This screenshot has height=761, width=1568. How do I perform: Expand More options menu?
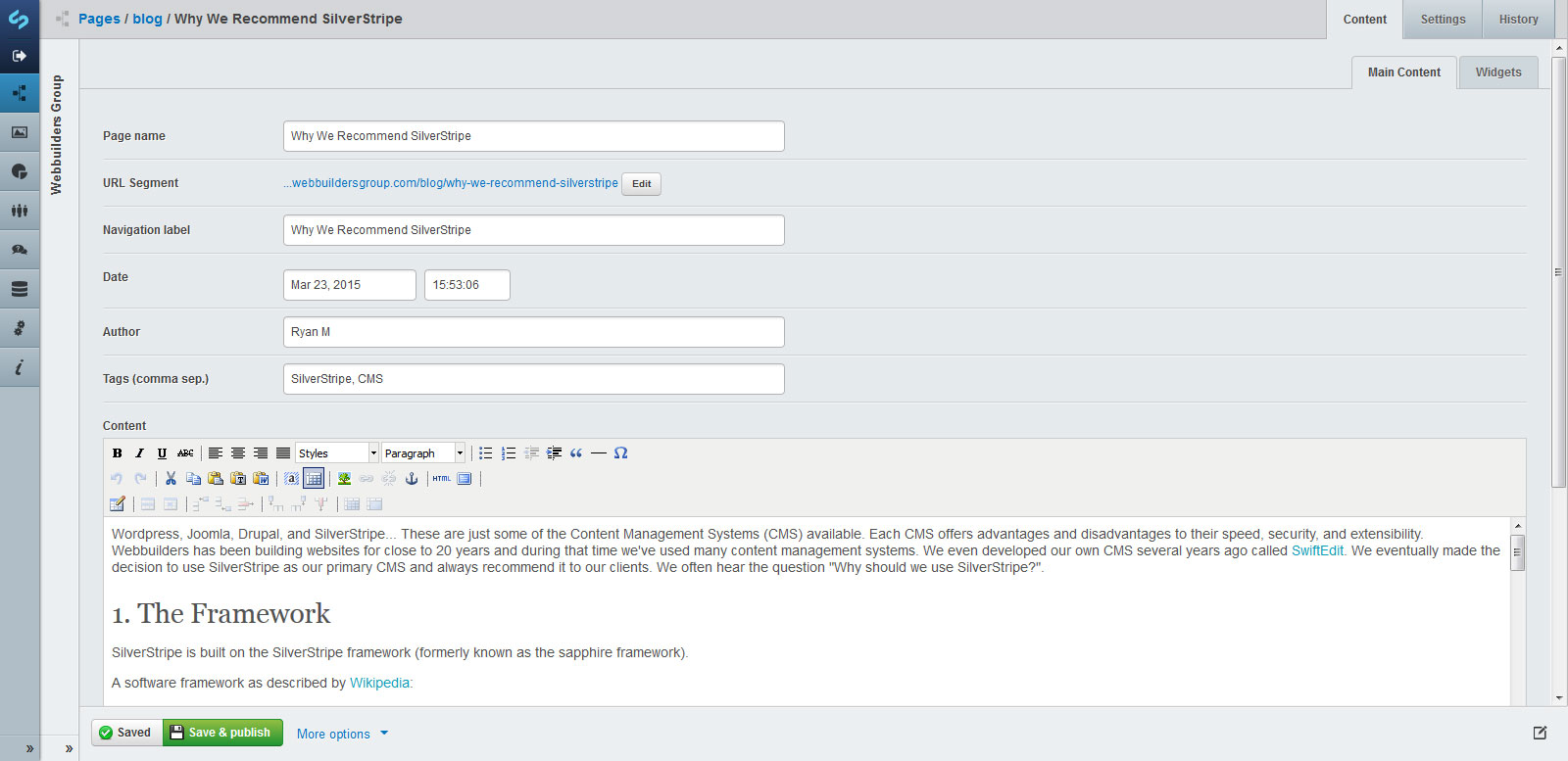point(342,734)
